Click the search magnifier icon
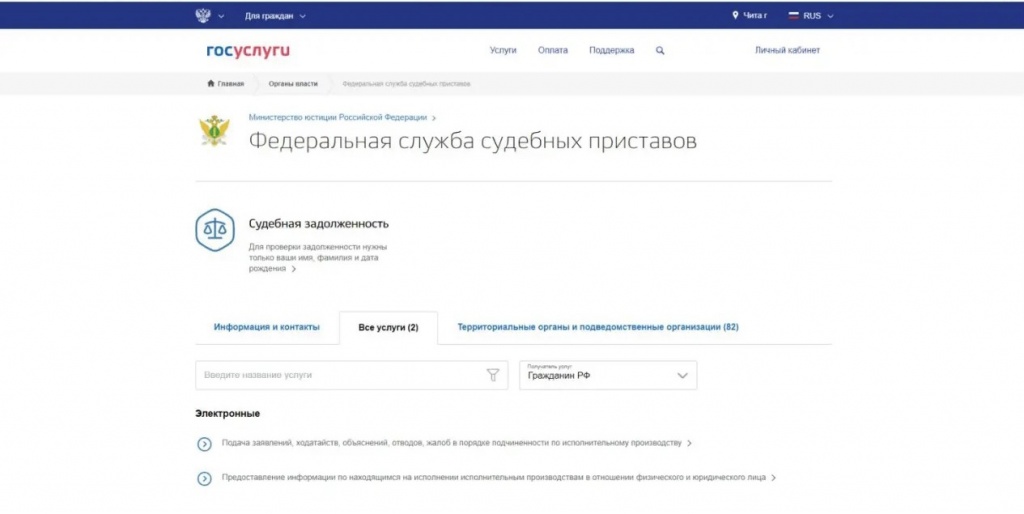1024x514 pixels. point(660,50)
